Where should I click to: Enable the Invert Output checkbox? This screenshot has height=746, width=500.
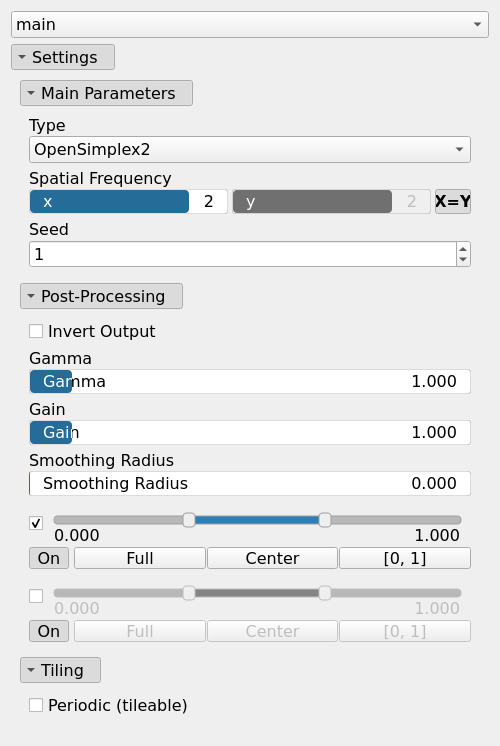(36, 331)
